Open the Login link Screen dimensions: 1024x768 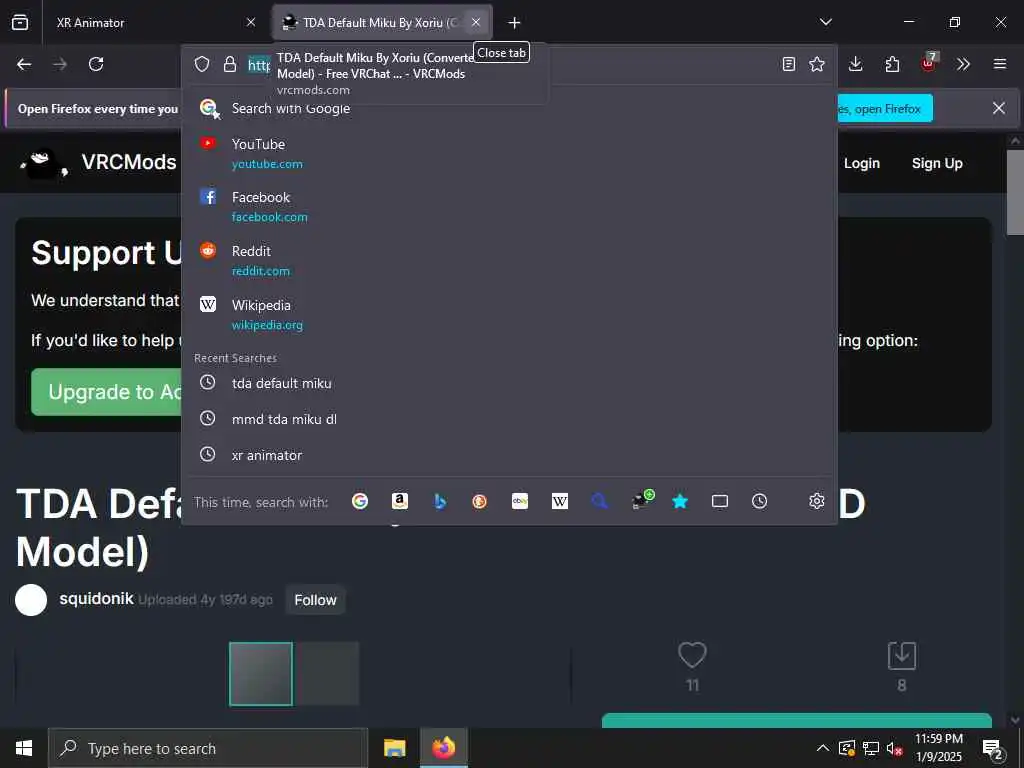click(x=861, y=163)
